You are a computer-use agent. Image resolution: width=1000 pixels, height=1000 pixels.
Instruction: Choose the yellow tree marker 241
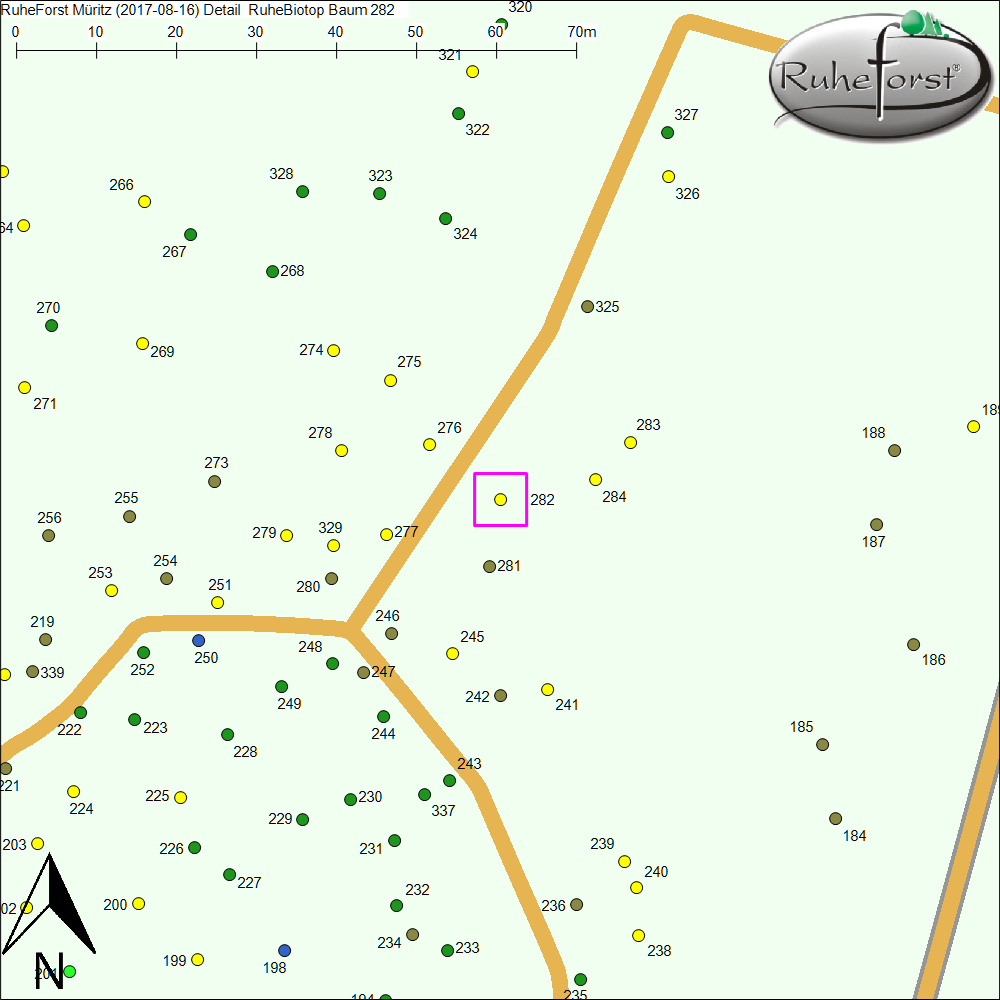[x=547, y=689]
